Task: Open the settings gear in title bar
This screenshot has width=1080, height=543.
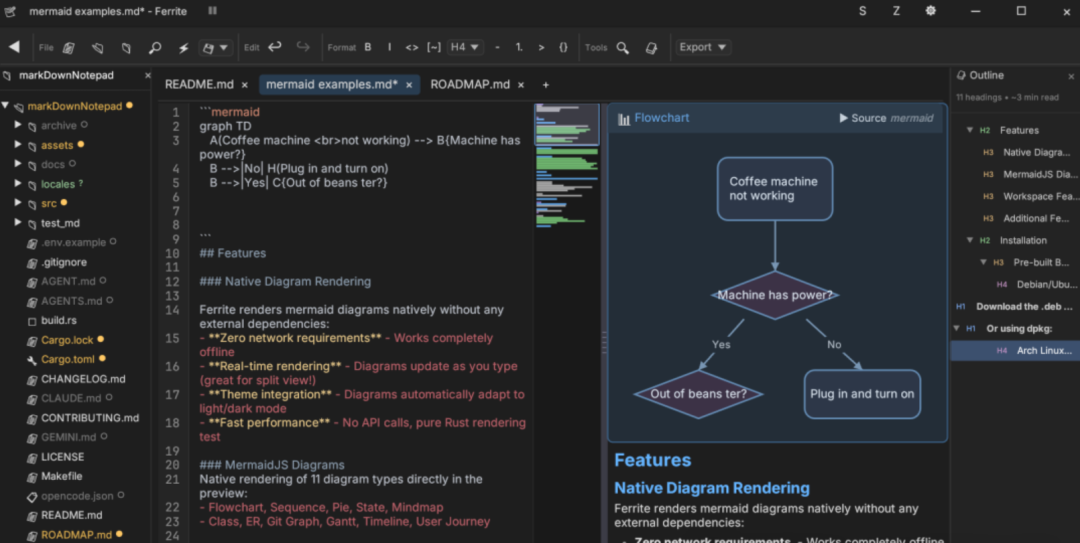Action: (931, 11)
